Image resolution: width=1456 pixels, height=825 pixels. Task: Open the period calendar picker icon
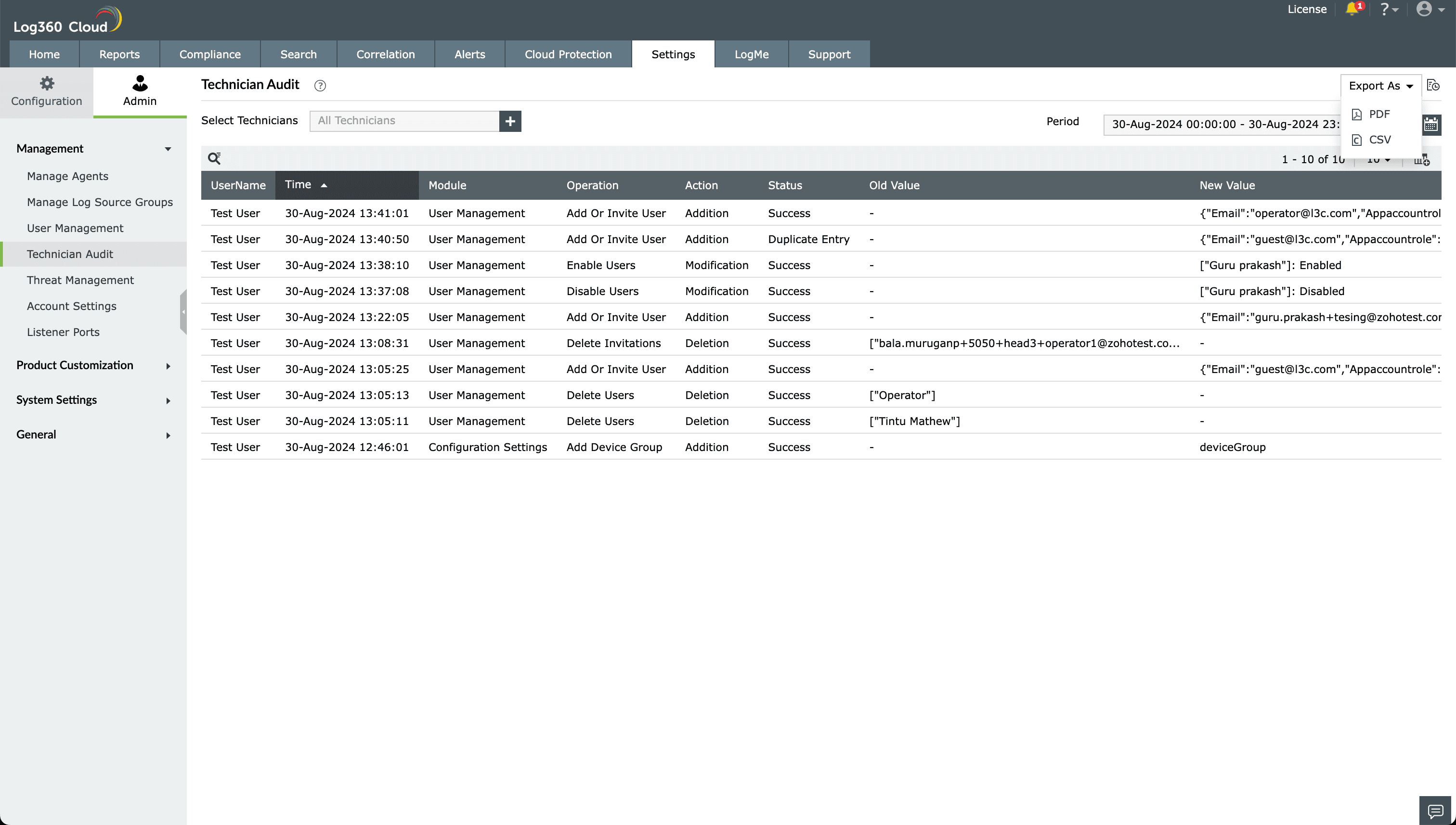(x=1431, y=124)
